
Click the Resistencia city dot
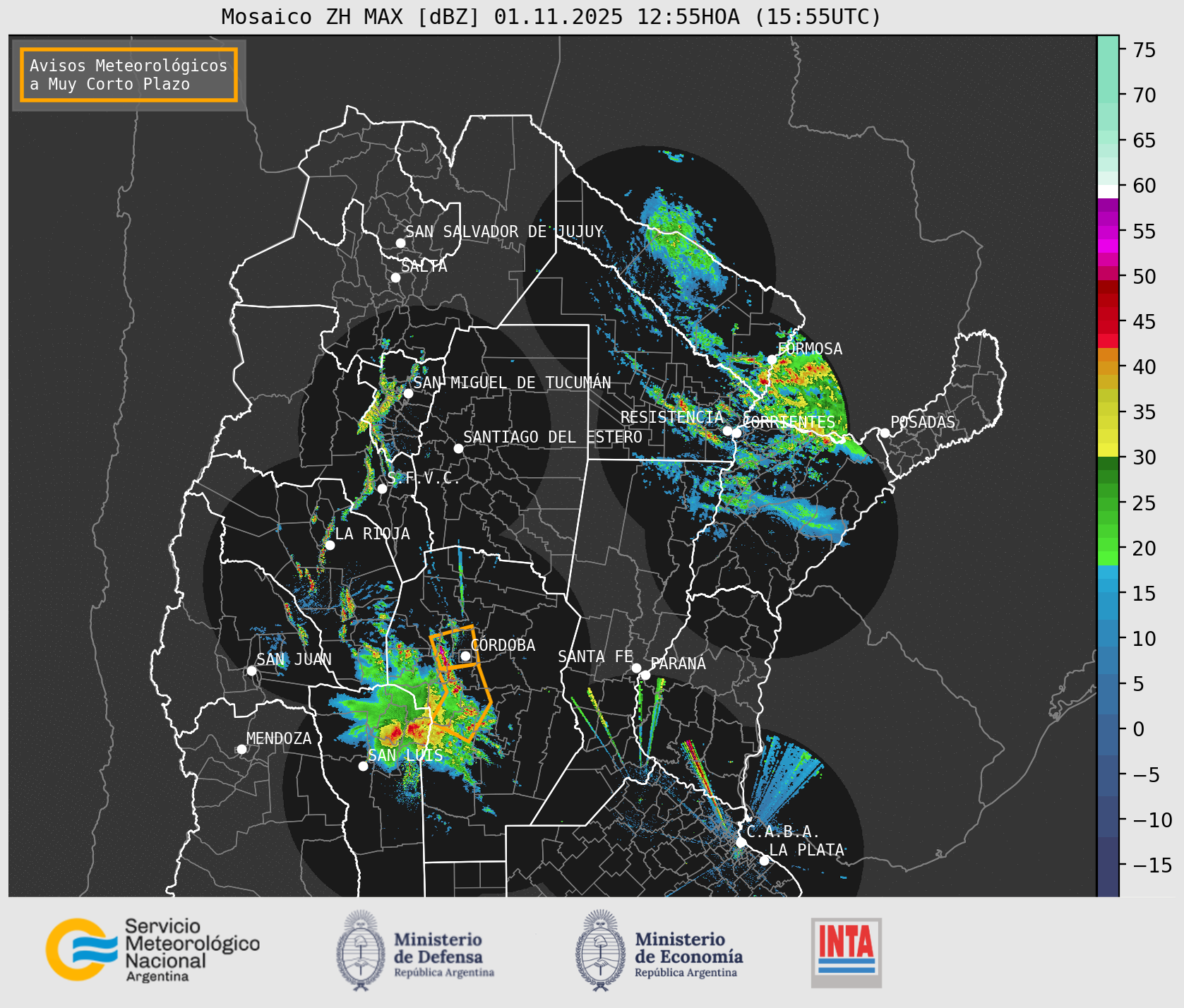pos(727,431)
